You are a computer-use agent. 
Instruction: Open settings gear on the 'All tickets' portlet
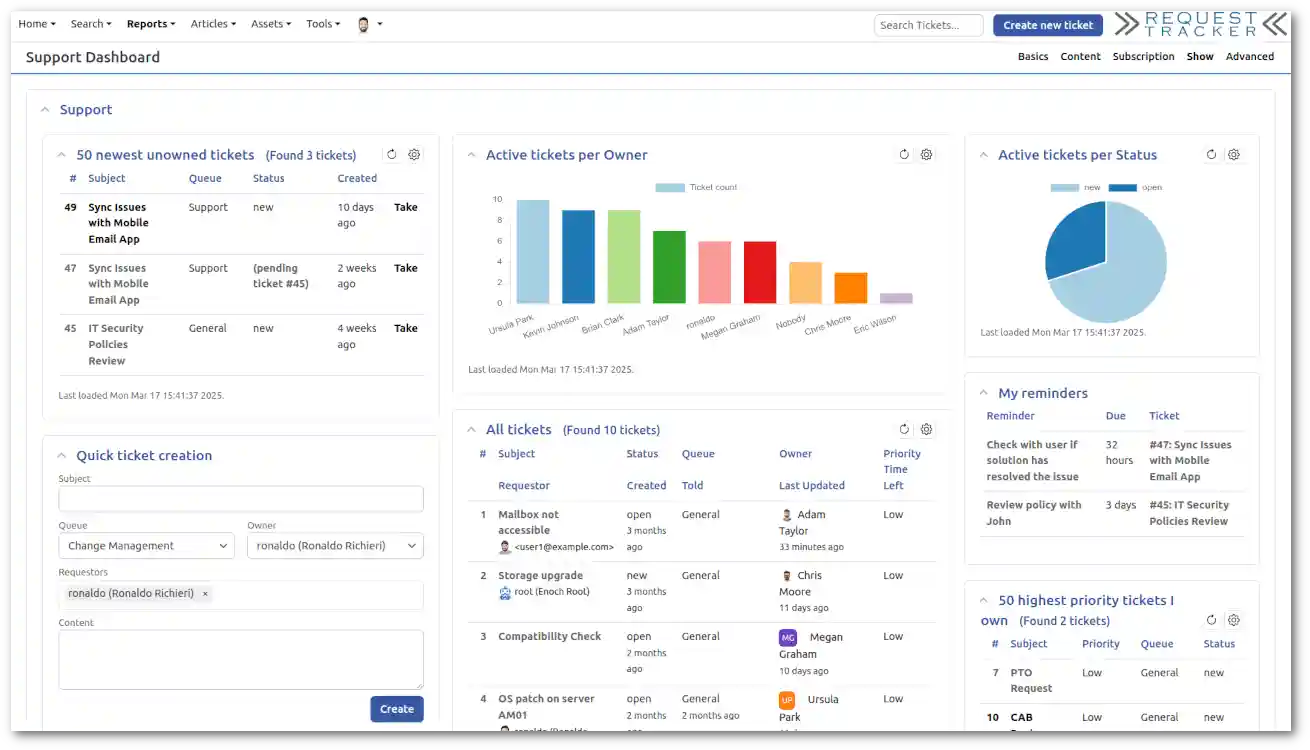926,429
